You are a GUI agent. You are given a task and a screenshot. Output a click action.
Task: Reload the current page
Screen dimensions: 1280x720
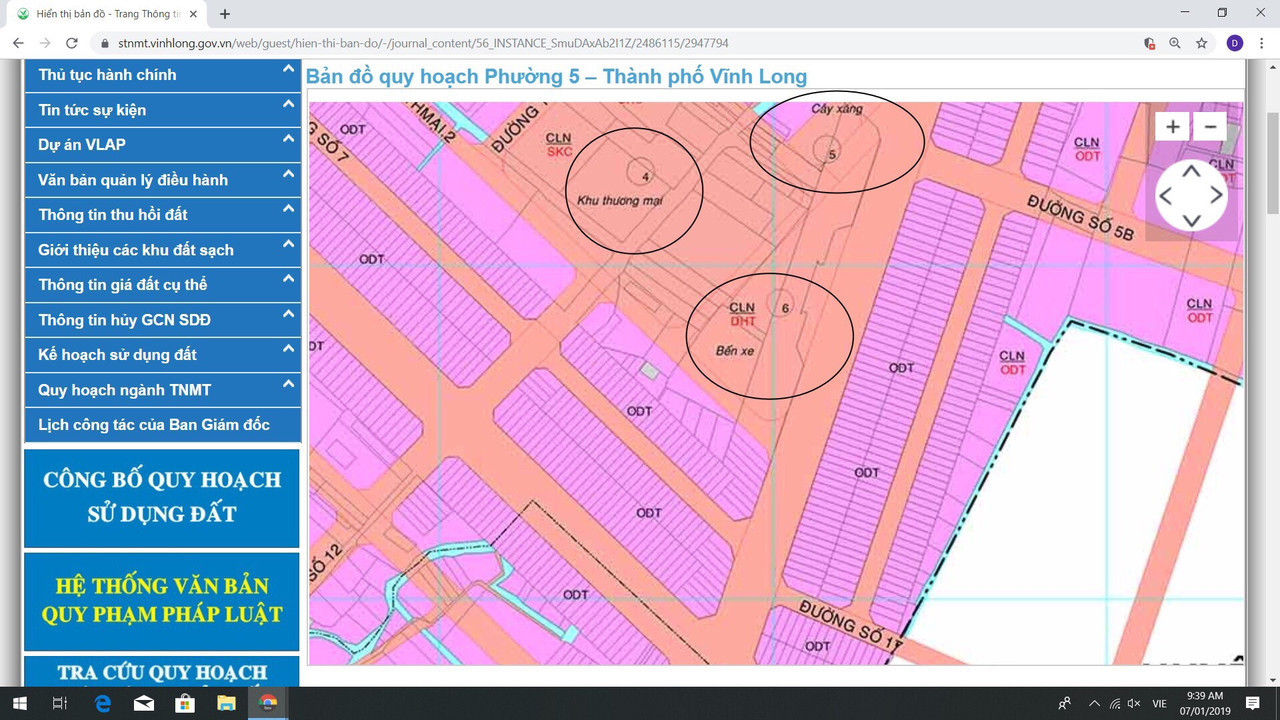(72, 43)
